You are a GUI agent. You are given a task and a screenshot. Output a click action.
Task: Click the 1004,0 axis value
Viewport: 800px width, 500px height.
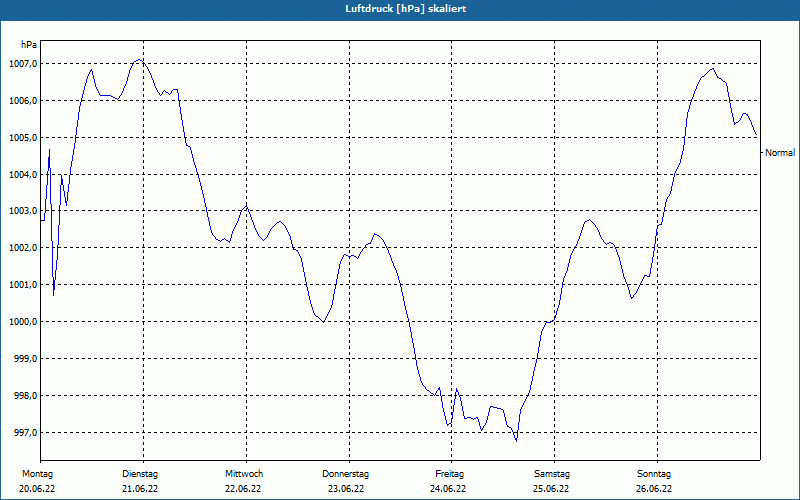click(x=23, y=174)
